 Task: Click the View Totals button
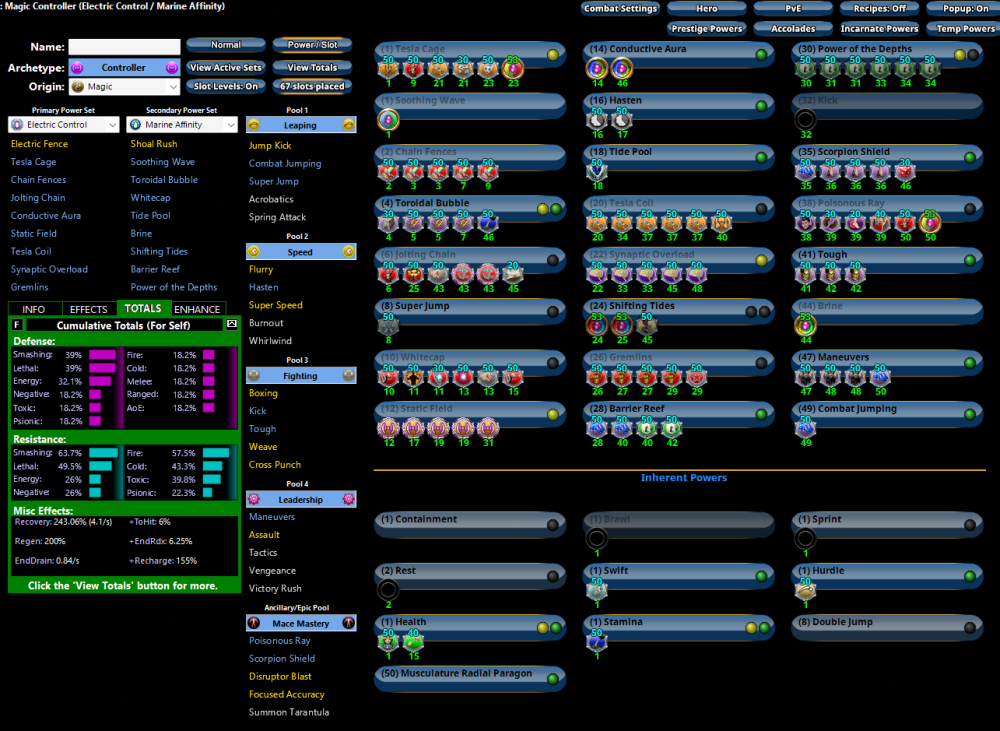coord(311,68)
